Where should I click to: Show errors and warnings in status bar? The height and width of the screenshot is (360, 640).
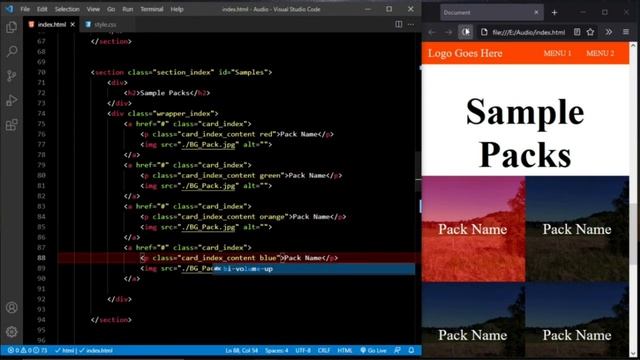pyautogui.click(x=27, y=350)
